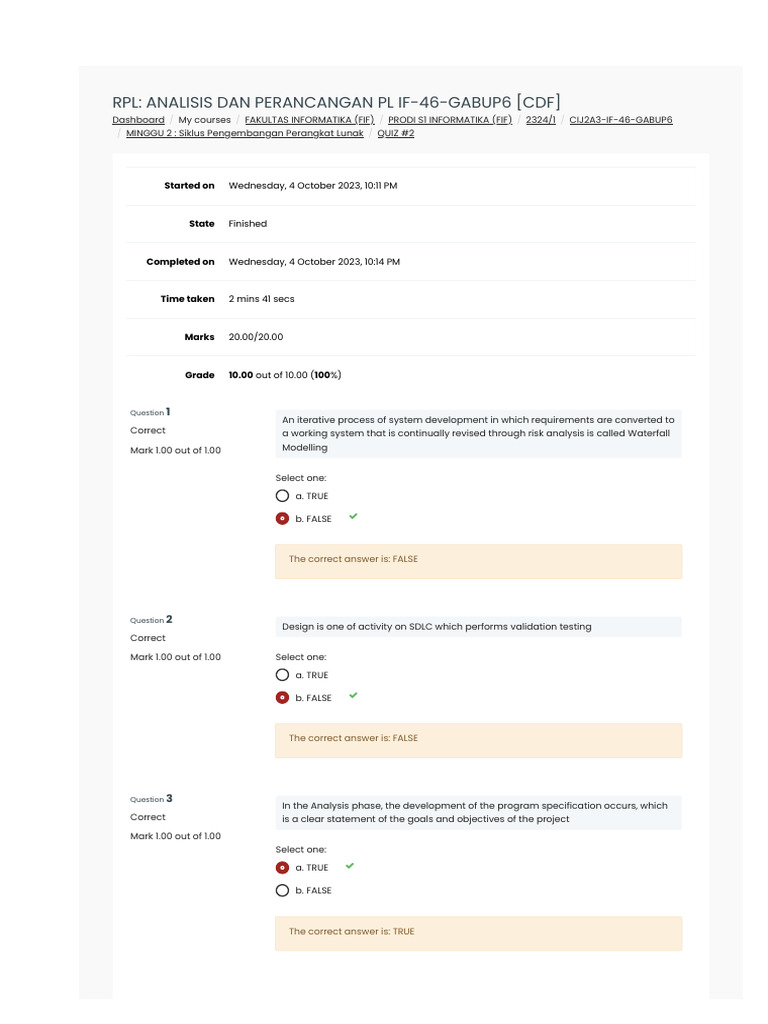Click the green checkmark beside Question 2 FALSE

pos(353,695)
